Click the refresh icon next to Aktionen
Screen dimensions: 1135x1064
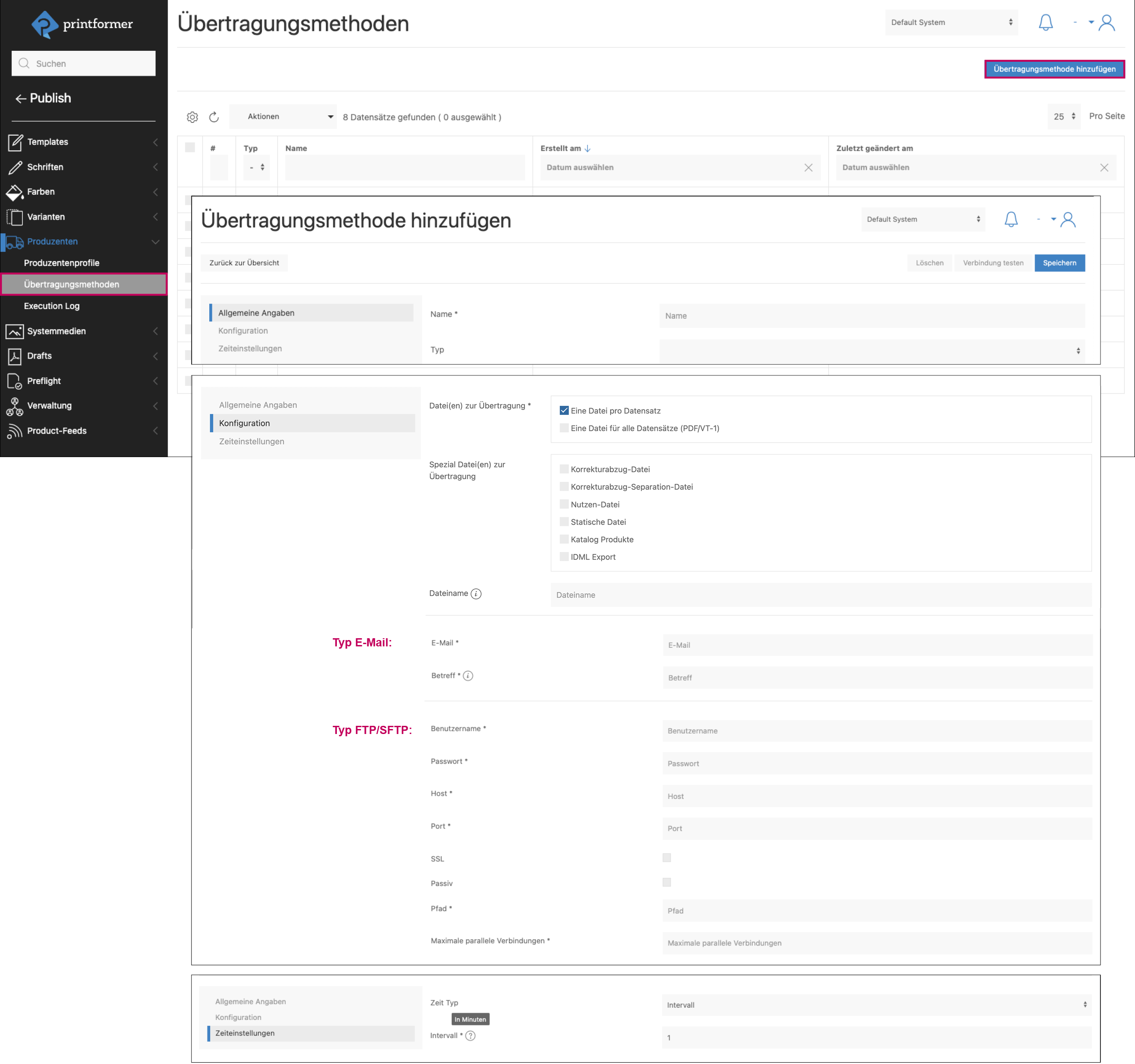214,117
